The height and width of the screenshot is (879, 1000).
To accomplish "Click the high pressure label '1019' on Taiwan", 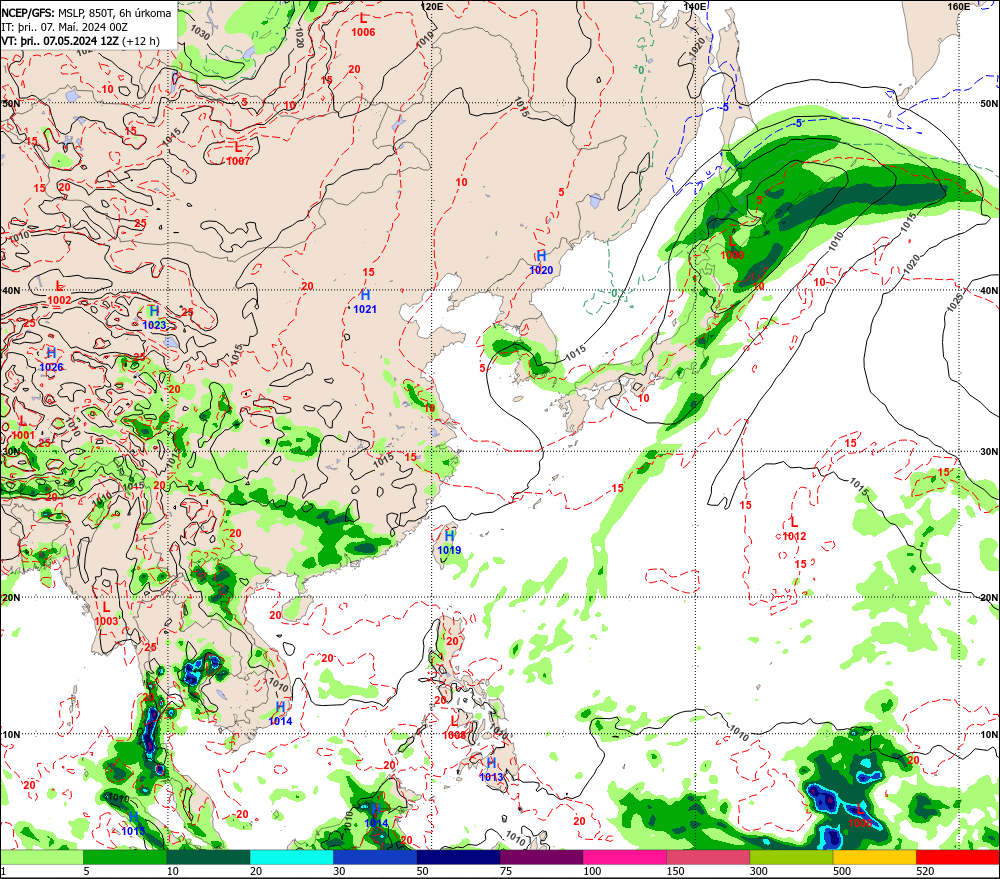I will [x=449, y=550].
